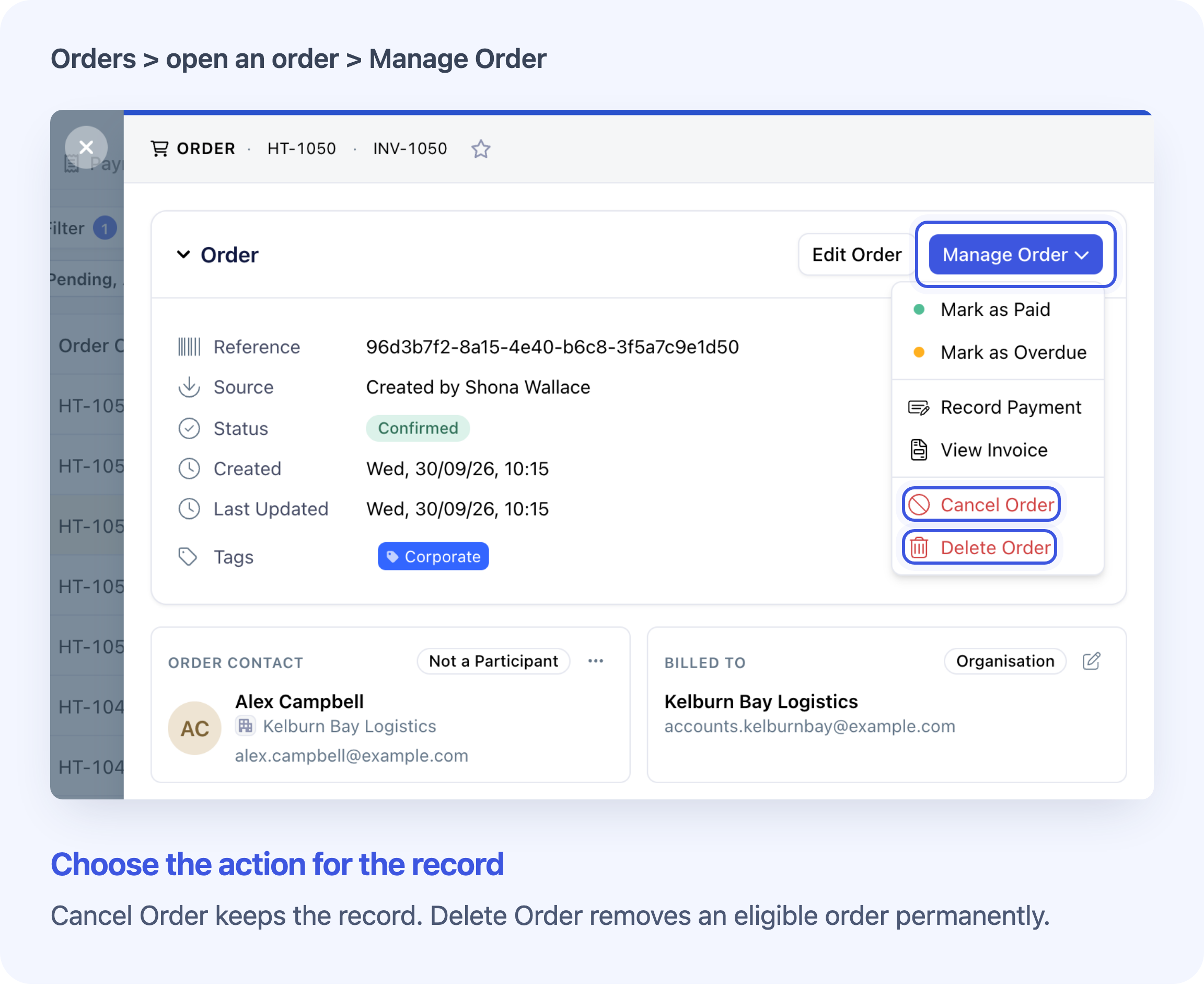Click the Cancel Order prohibited icon
Image resolution: width=1204 pixels, height=985 pixels.
point(919,505)
